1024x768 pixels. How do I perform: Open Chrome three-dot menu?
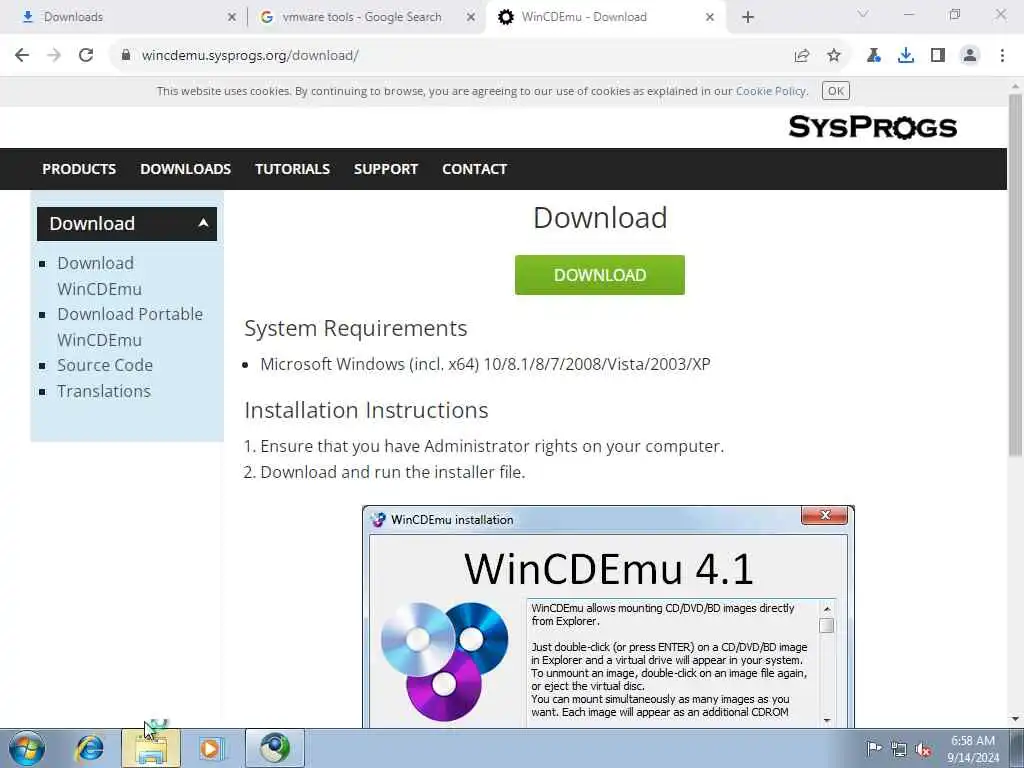point(1002,56)
